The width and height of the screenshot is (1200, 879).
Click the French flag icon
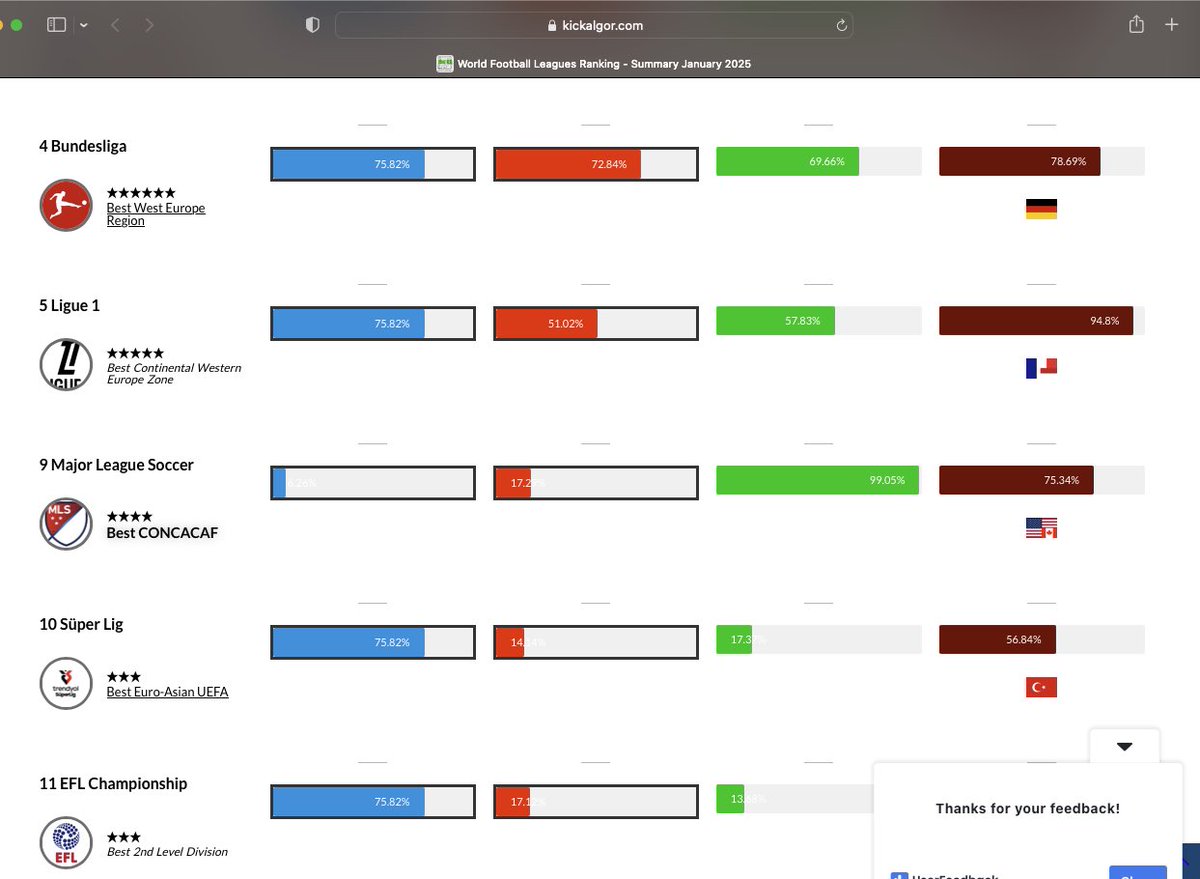tap(1041, 368)
